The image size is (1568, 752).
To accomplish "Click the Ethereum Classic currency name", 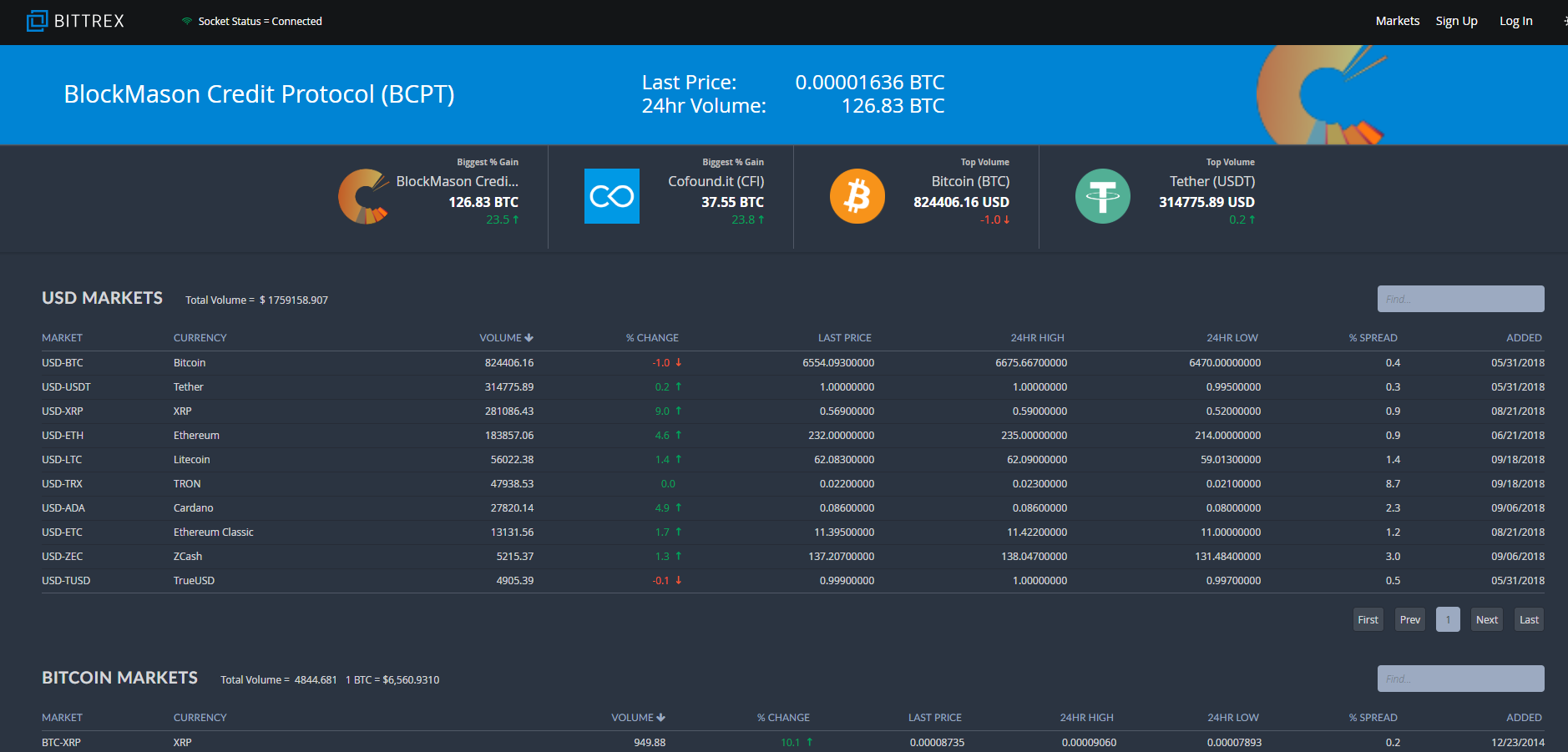I will (214, 532).
